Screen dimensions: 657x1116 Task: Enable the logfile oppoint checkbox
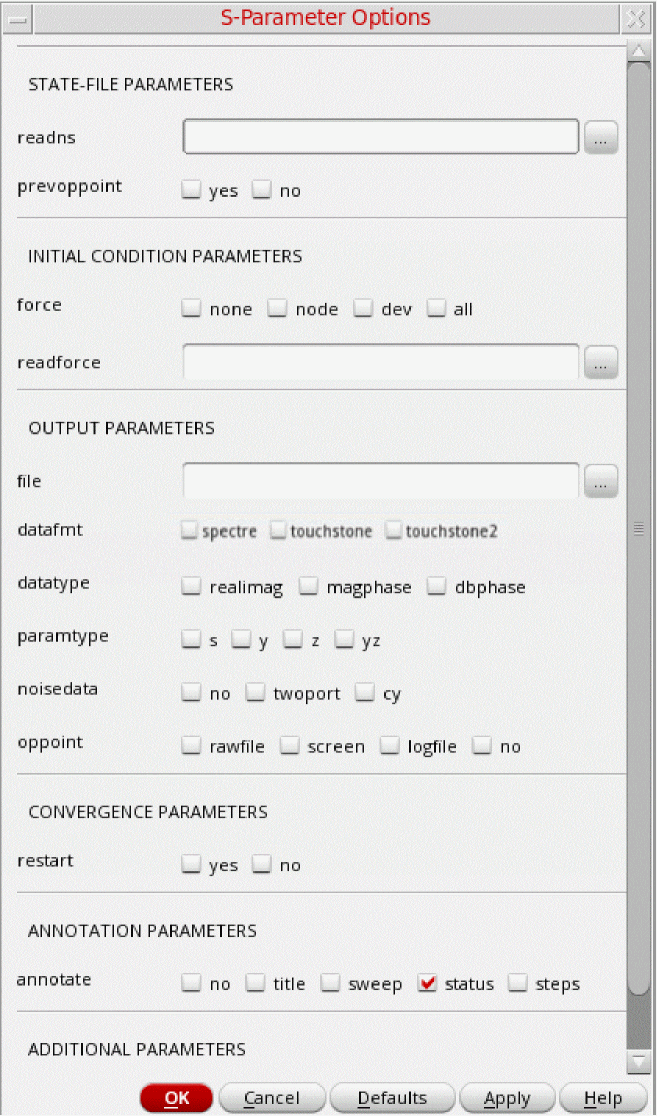389,746
